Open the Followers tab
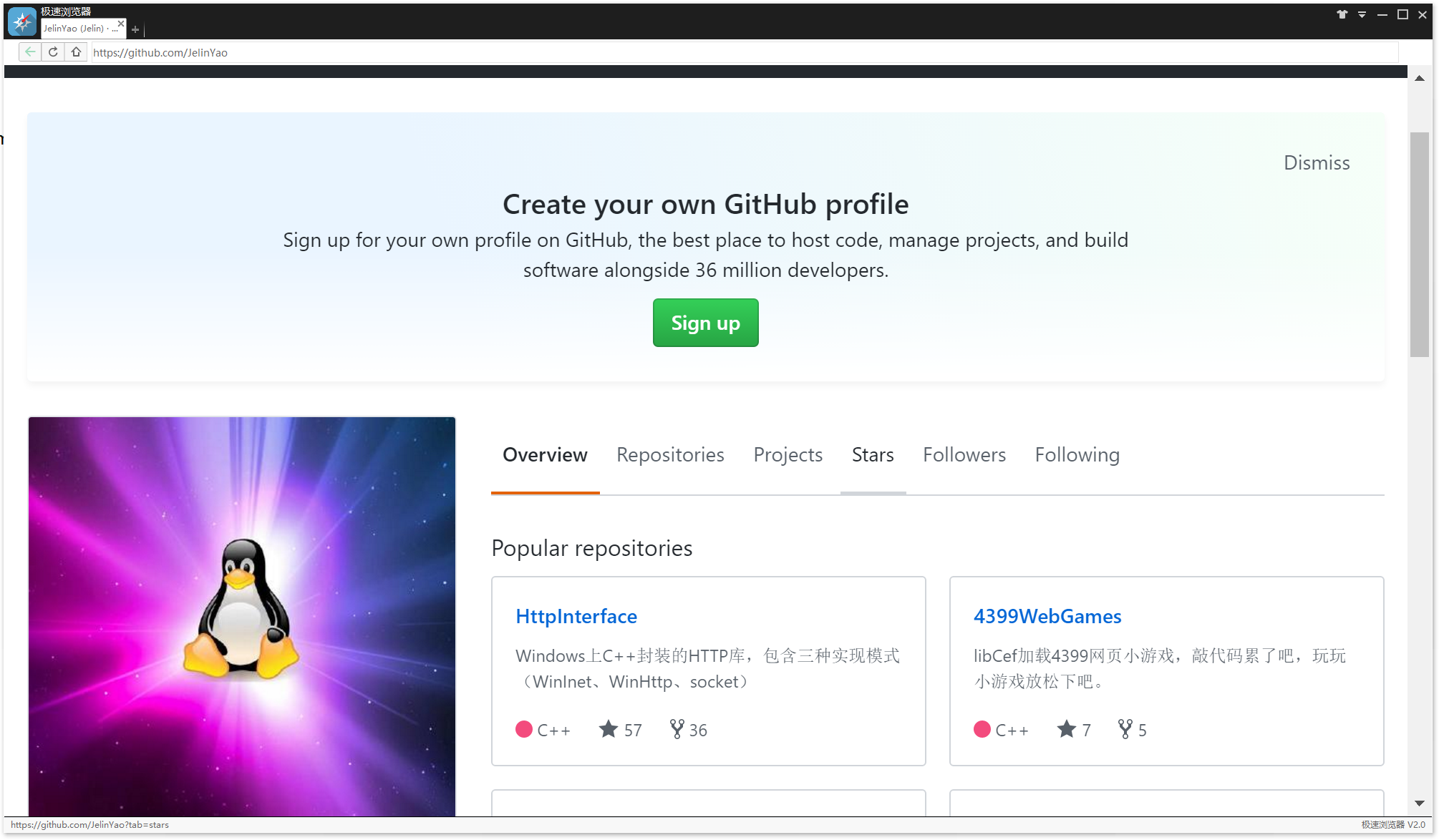The image size is (1439, 840). (964, 455)
